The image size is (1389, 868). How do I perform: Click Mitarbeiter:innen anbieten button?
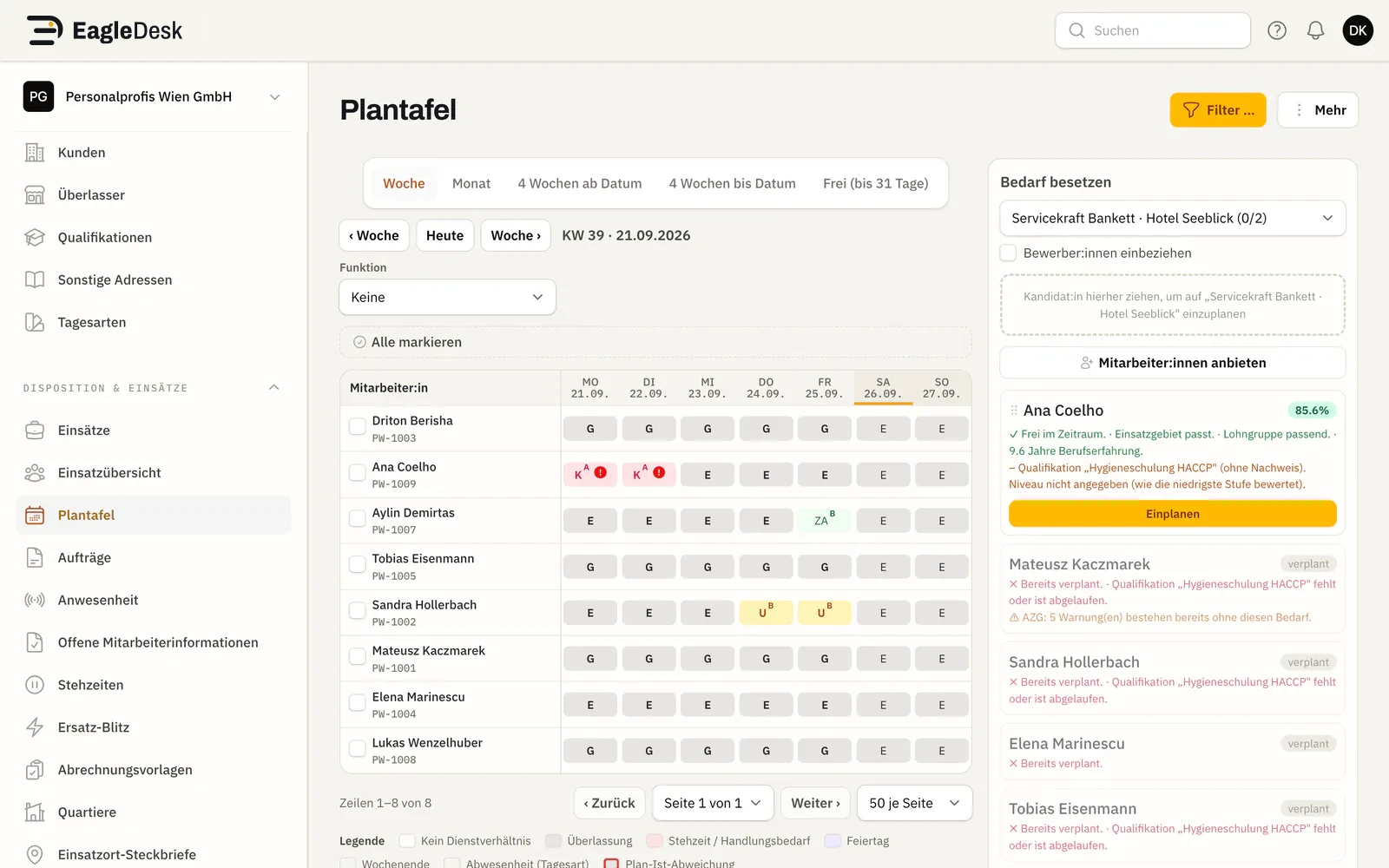point(1172,363)
